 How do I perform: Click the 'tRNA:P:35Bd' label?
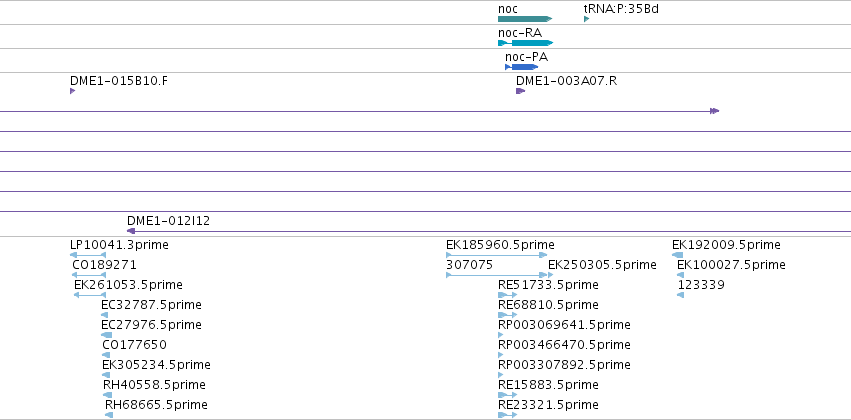coord(621,9)
